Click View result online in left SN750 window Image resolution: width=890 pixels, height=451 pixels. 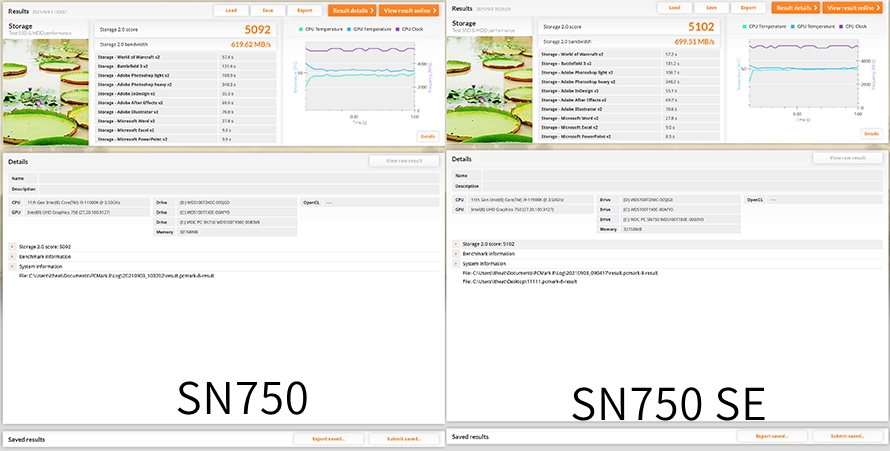point(409,10)
